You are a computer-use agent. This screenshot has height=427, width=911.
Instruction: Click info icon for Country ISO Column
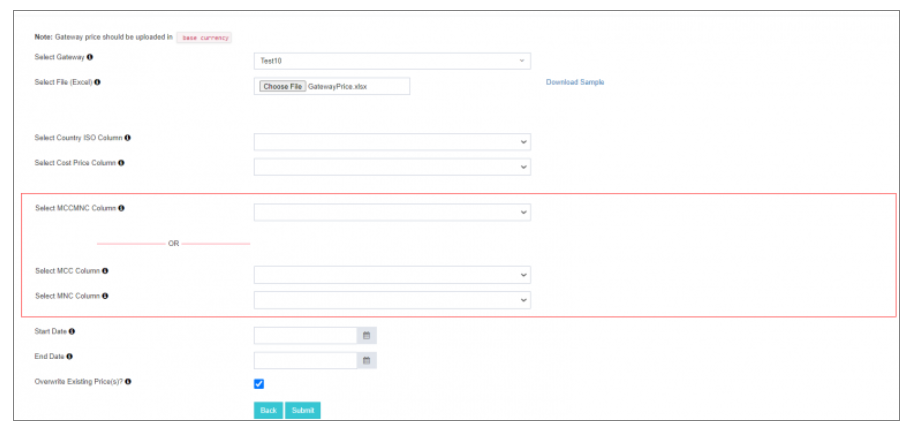(x=127, y=138)
